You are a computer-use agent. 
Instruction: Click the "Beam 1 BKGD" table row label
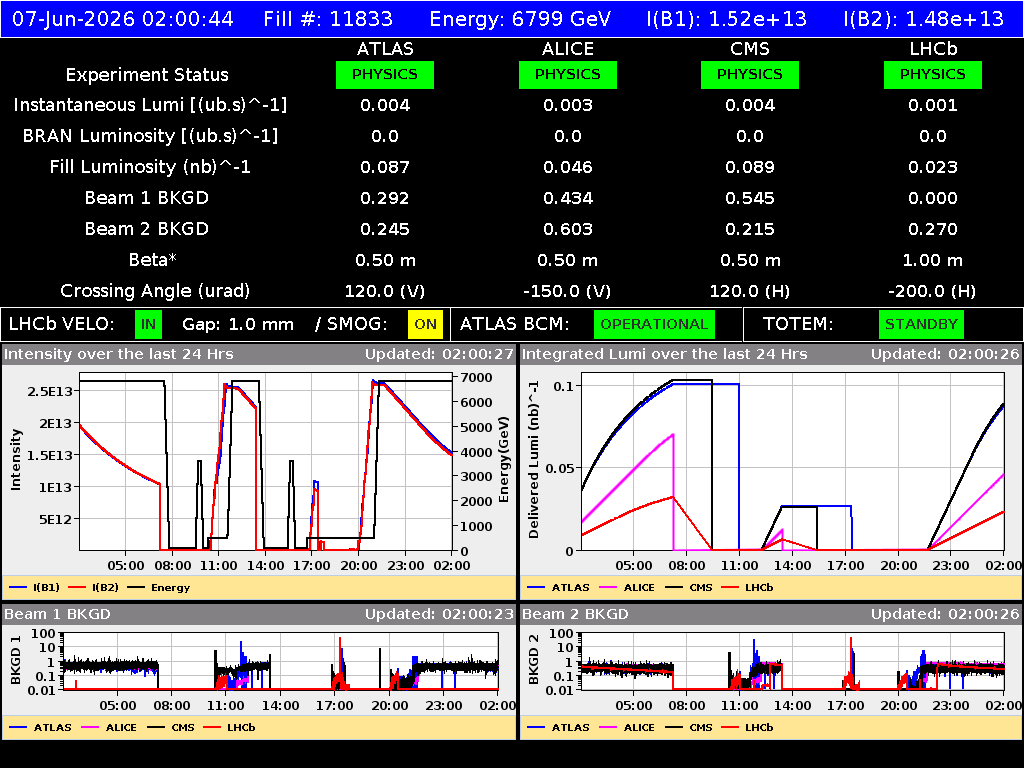tap(147, 198)
